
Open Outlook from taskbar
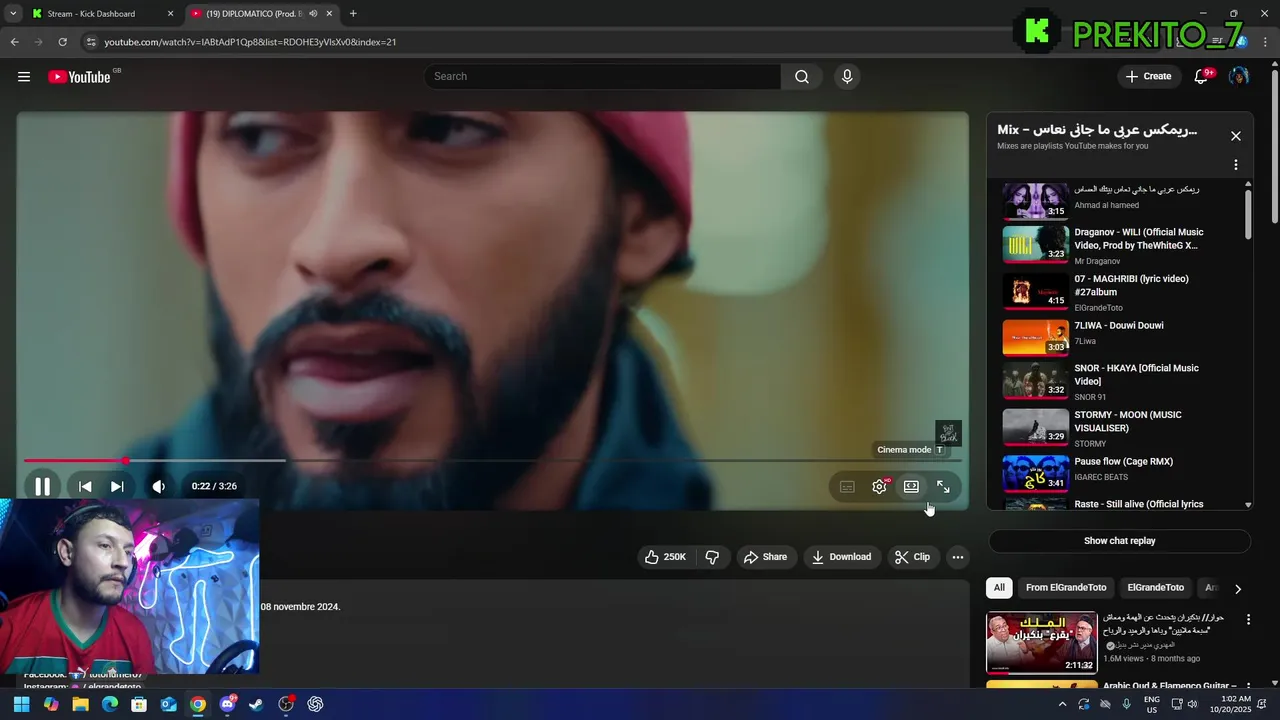169,704
